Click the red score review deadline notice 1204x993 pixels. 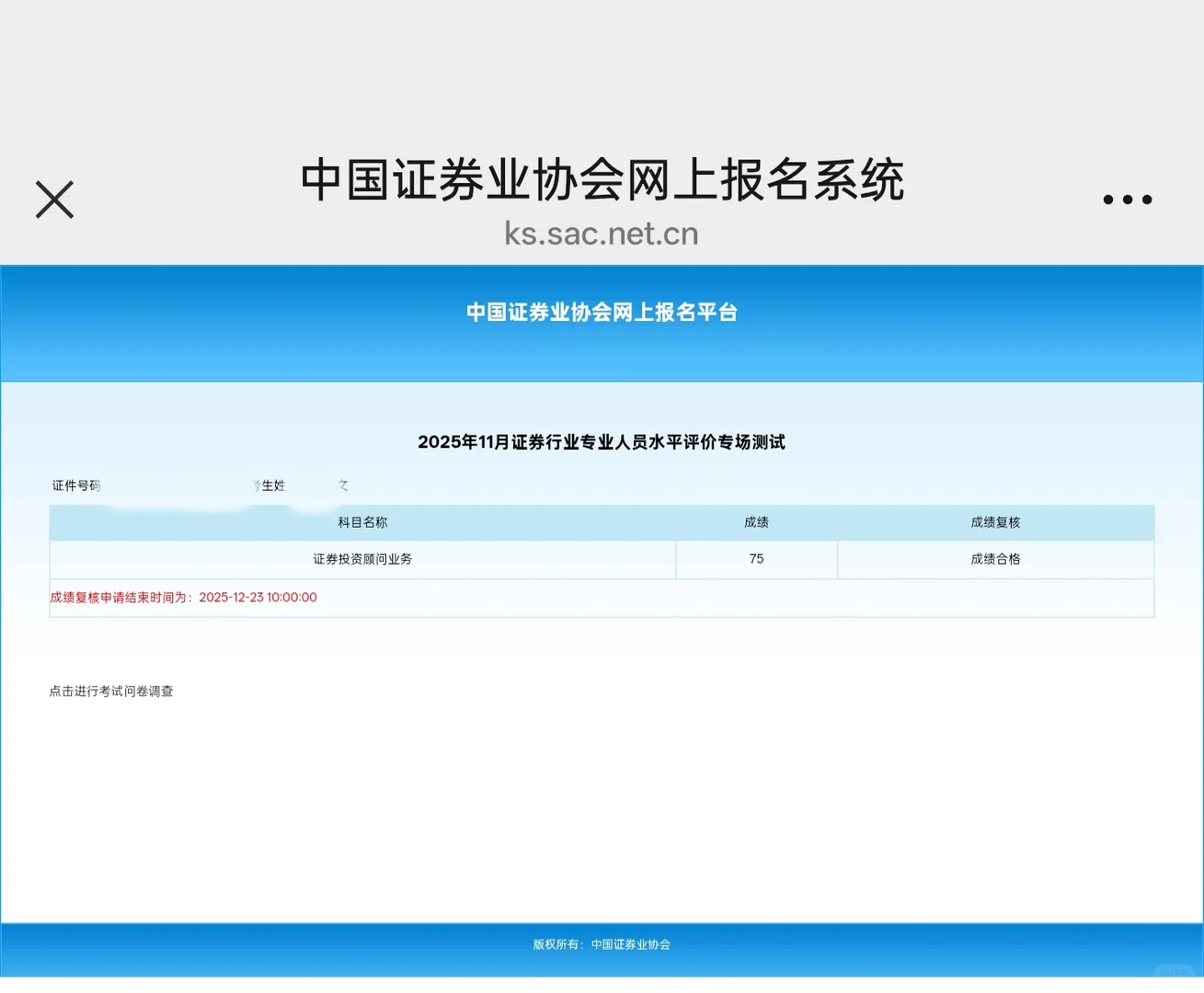[x=184, y=598]
